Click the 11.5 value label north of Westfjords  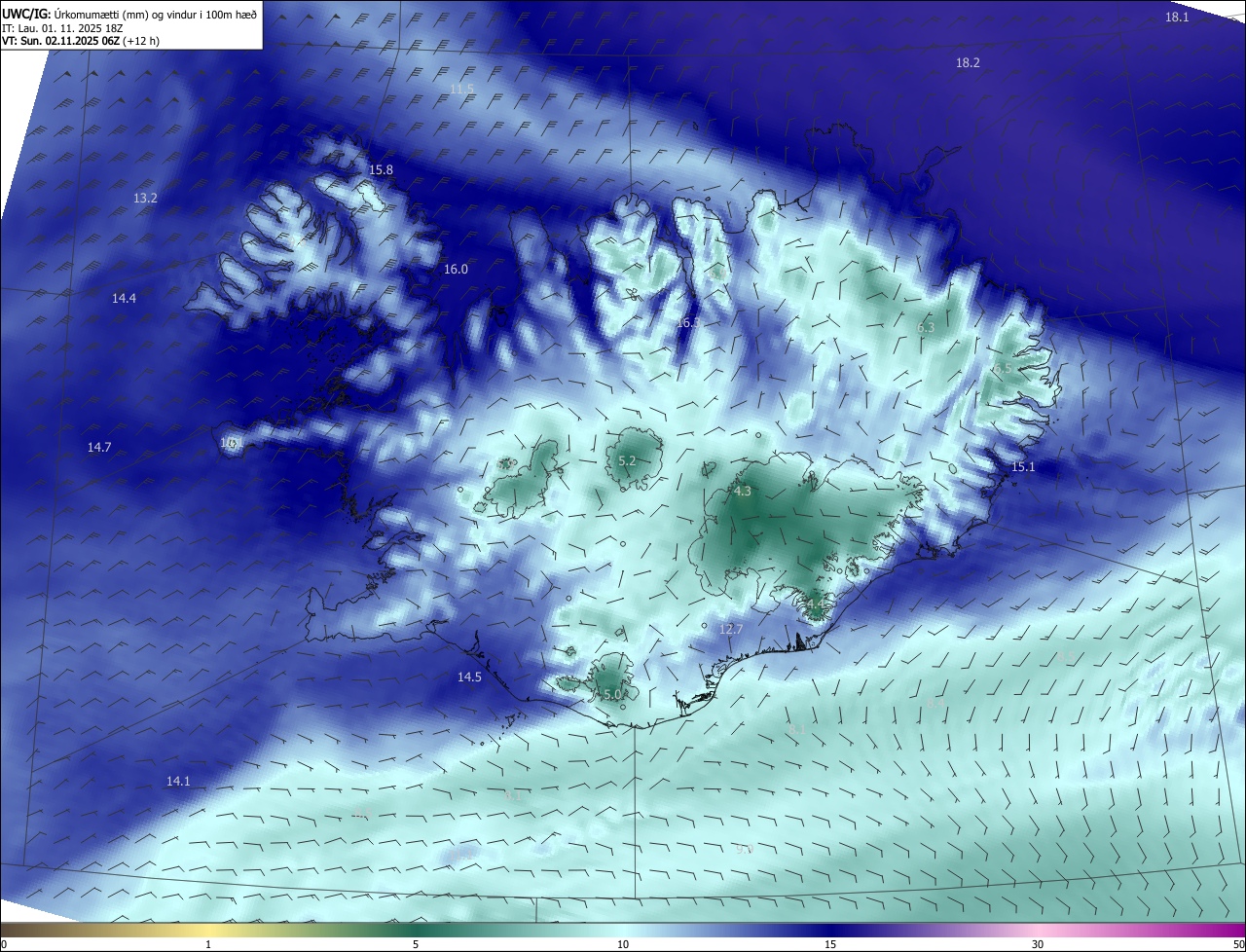tap(461, 90)
